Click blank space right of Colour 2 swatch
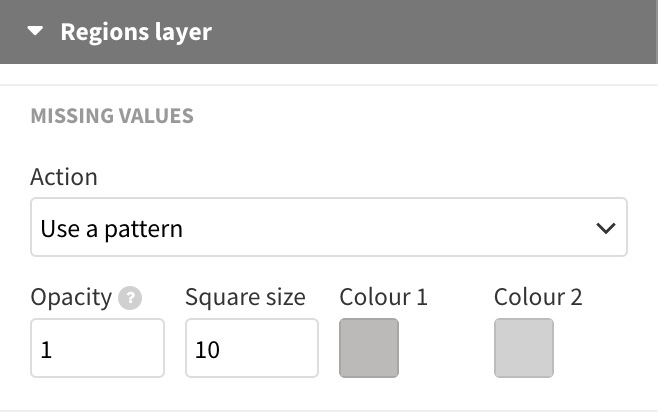Image resolution: width=658 pixels, height=416 pixels. (x=604, y=348)
